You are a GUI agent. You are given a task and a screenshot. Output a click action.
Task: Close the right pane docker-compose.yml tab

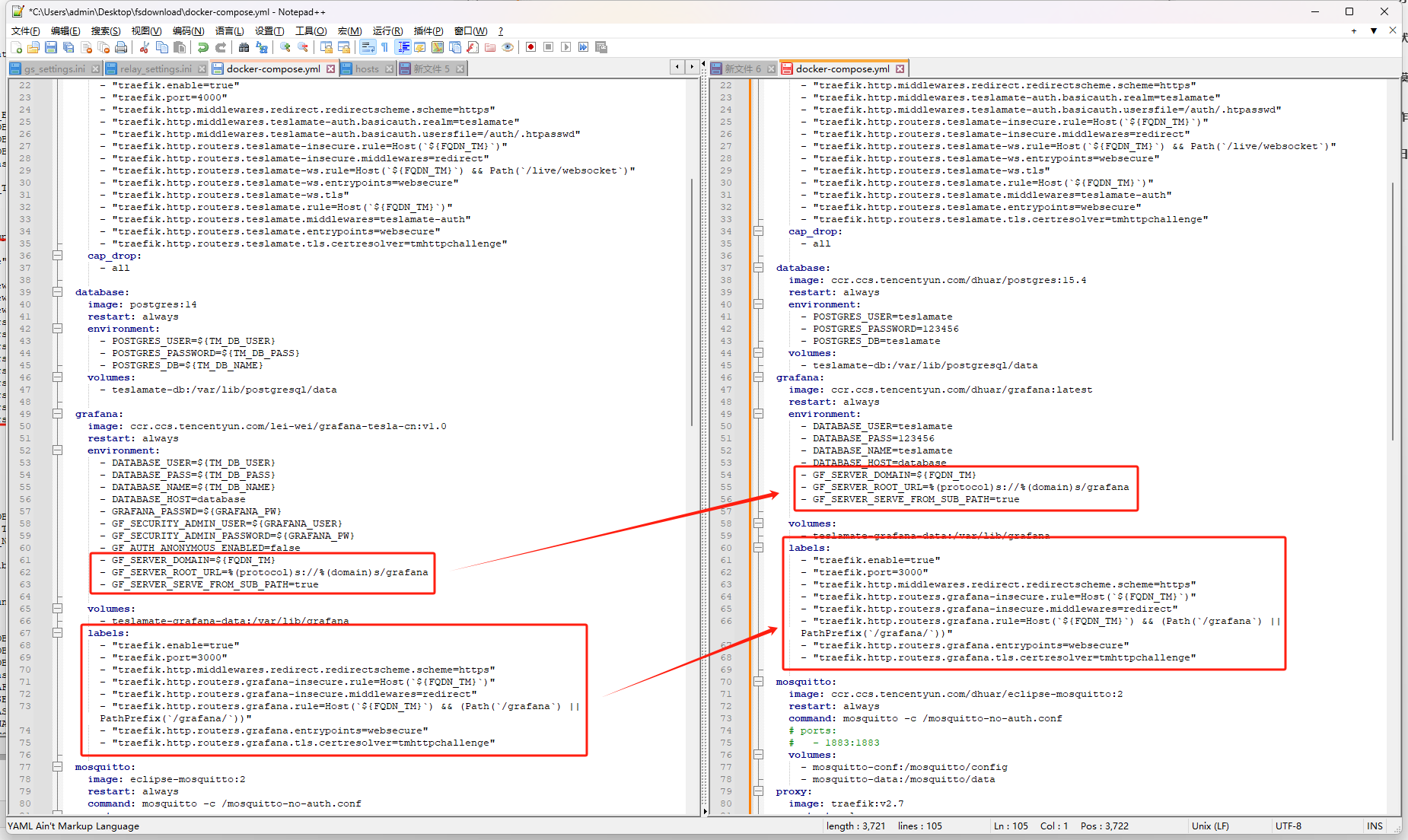click(900, 68)
